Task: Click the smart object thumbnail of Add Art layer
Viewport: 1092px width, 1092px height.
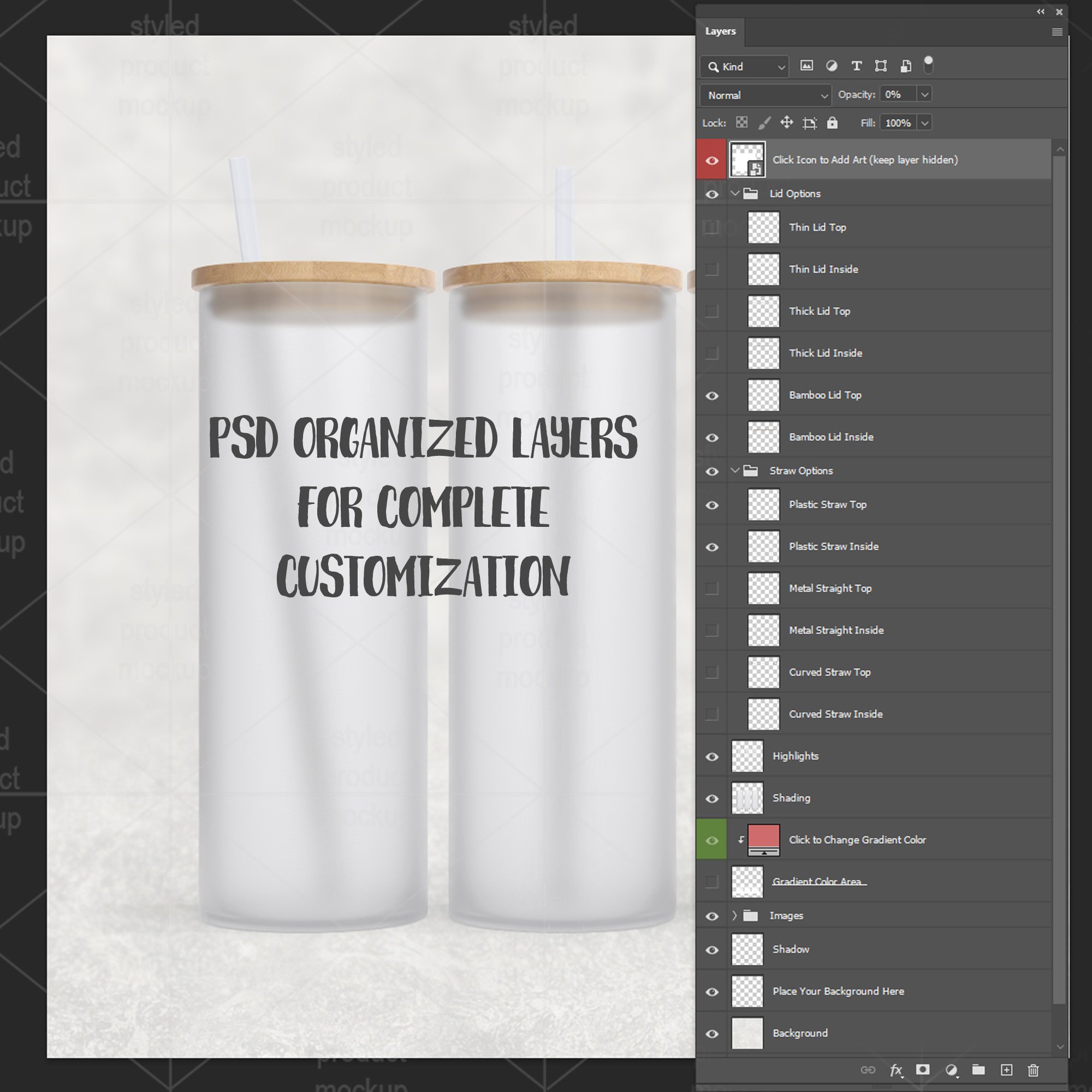Action: pos(747,159)
